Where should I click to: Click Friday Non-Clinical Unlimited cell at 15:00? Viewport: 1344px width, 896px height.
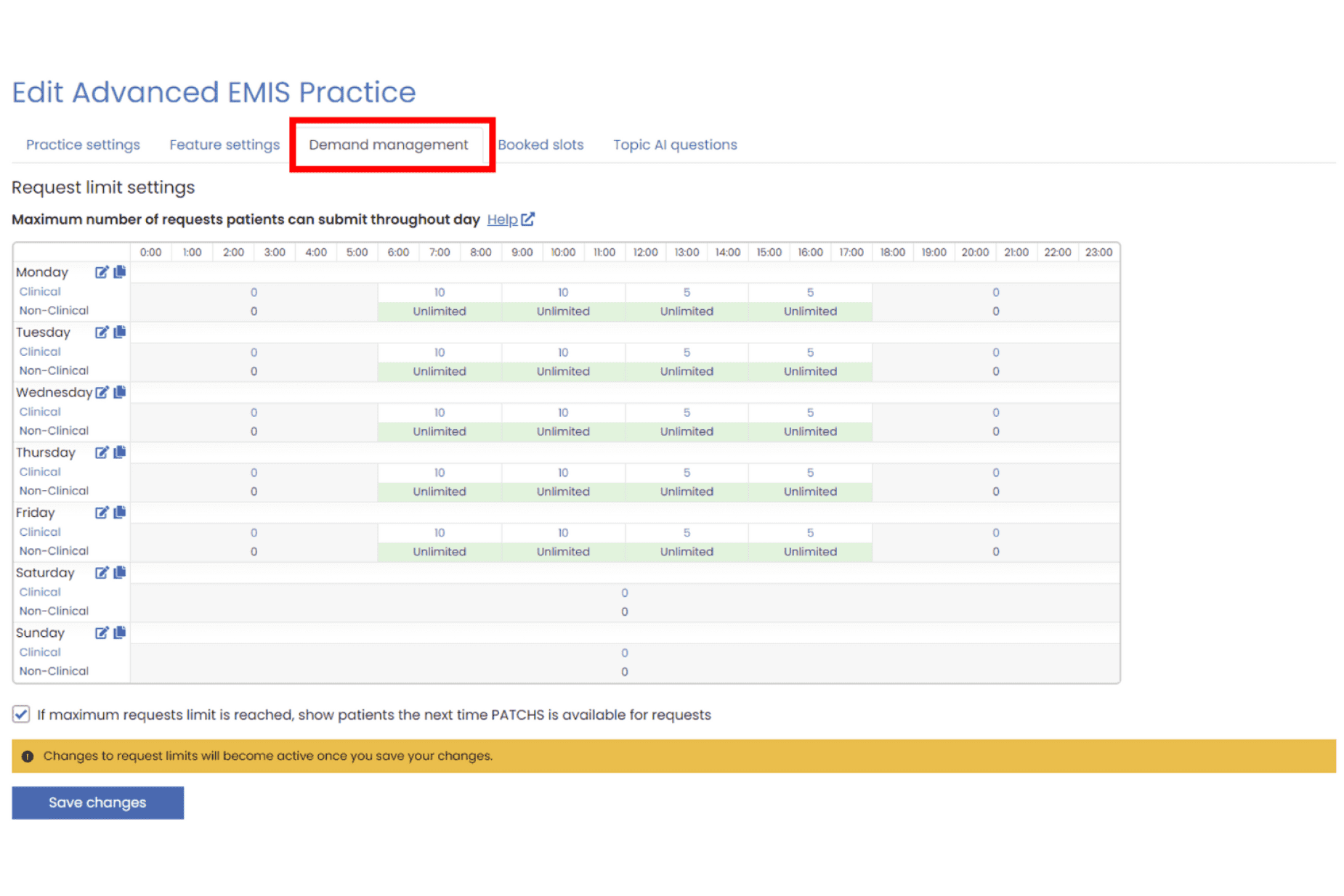[810, 552]
